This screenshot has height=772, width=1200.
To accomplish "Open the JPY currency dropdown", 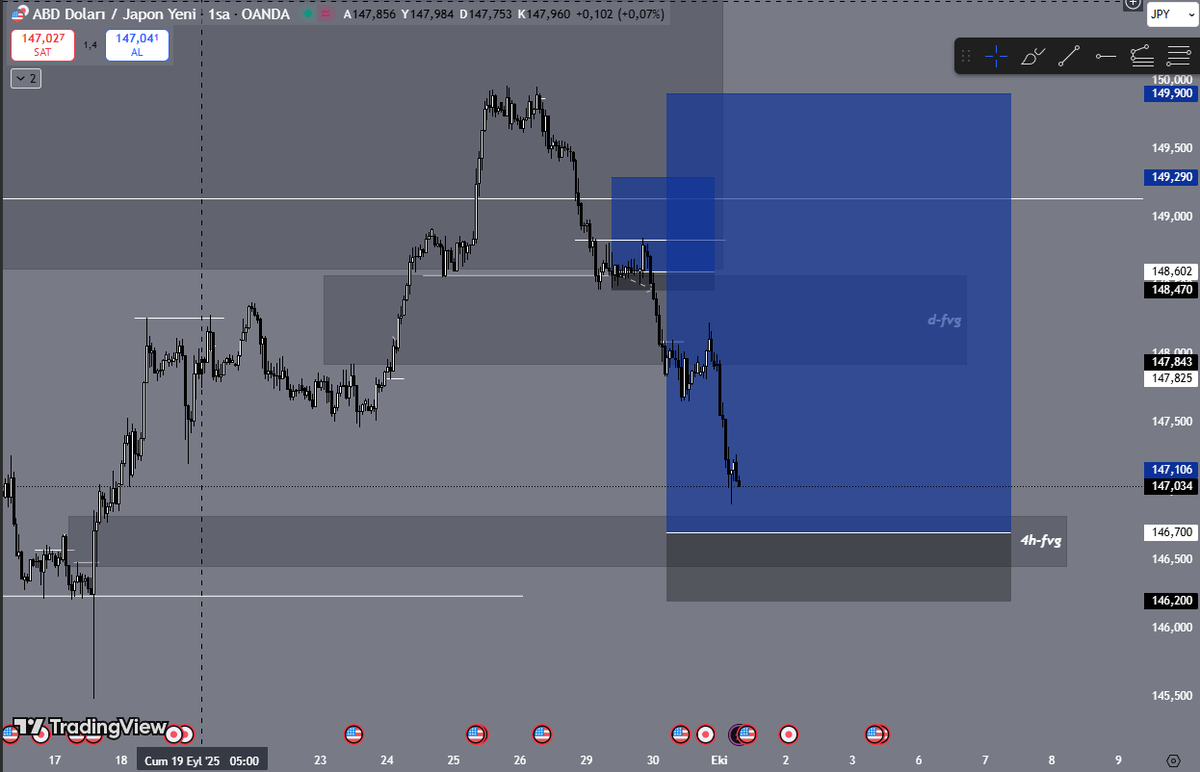I will click(x=1170, y=13).
